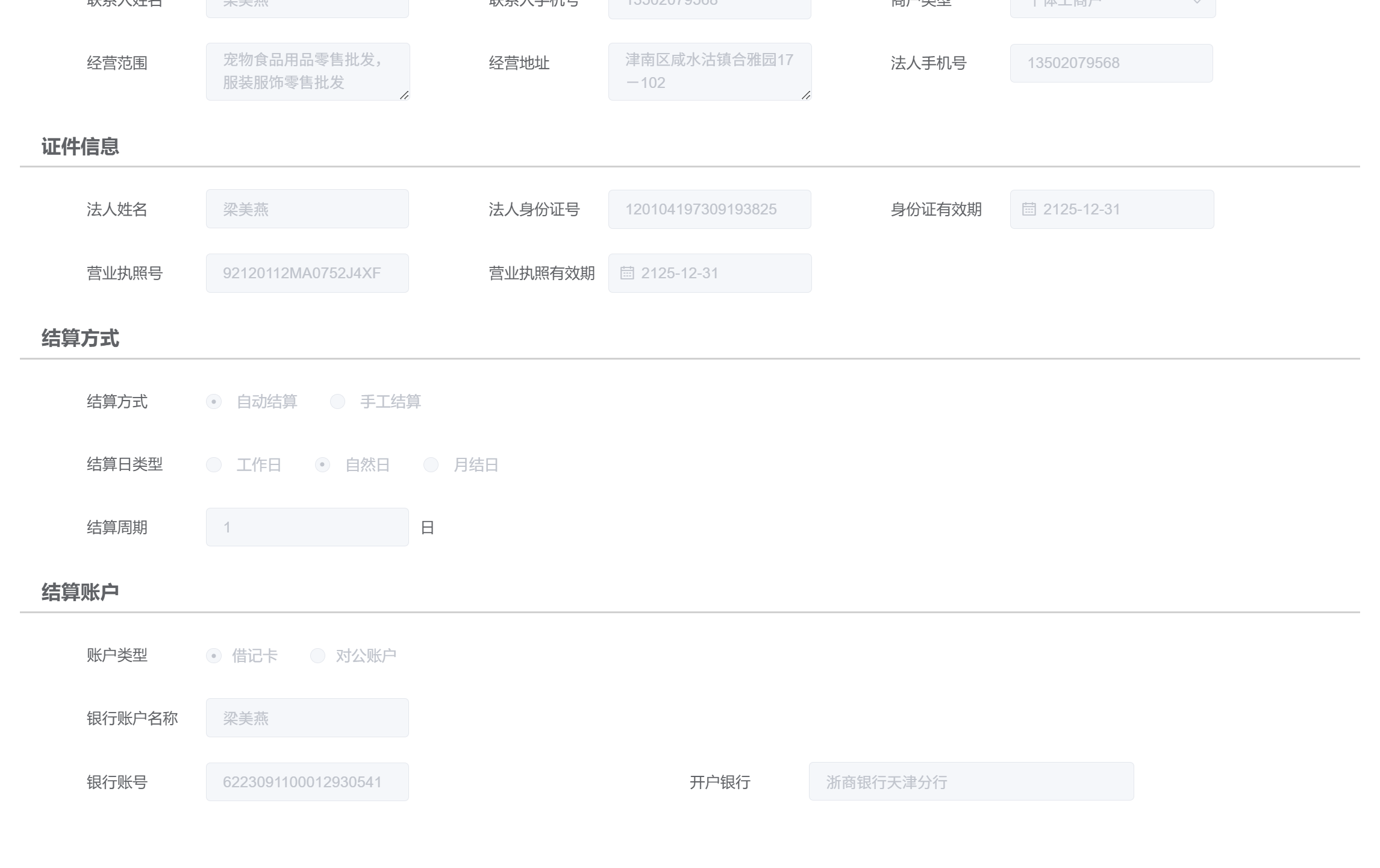This screenshot has width=1380, height=868.
Task: Choose 月结日 settlement day type
Action: pyautogui.click(x=431, y=465)
